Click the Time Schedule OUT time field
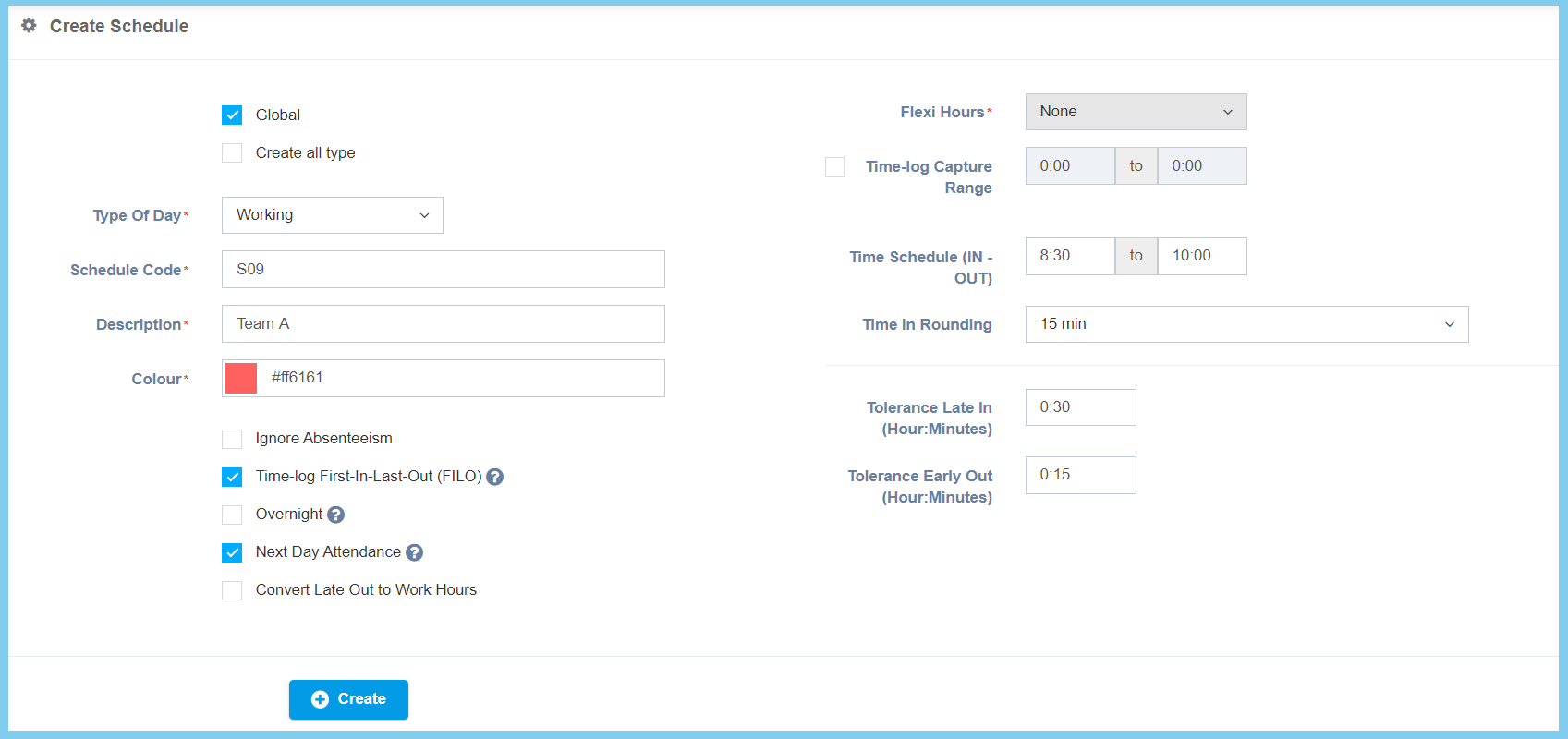 [1201, 256]
